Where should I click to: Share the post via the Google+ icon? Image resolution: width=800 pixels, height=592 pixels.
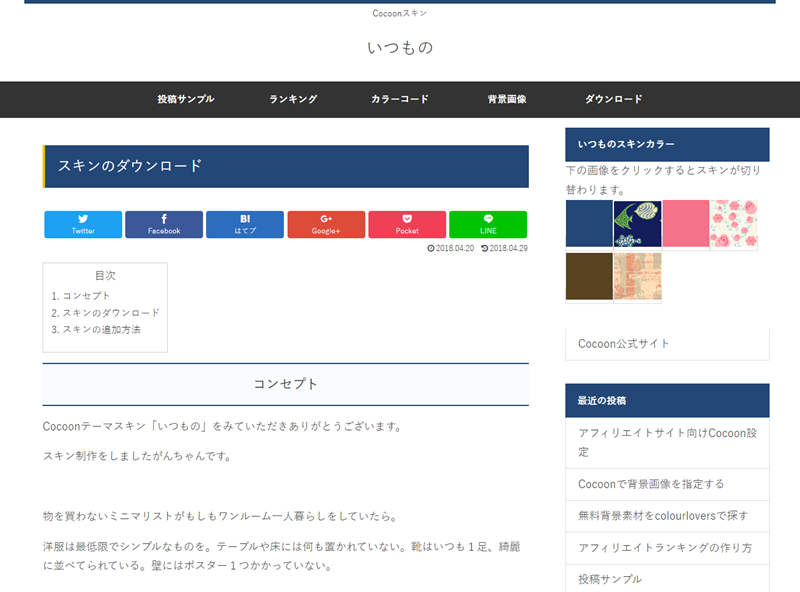tap(326, 224)
